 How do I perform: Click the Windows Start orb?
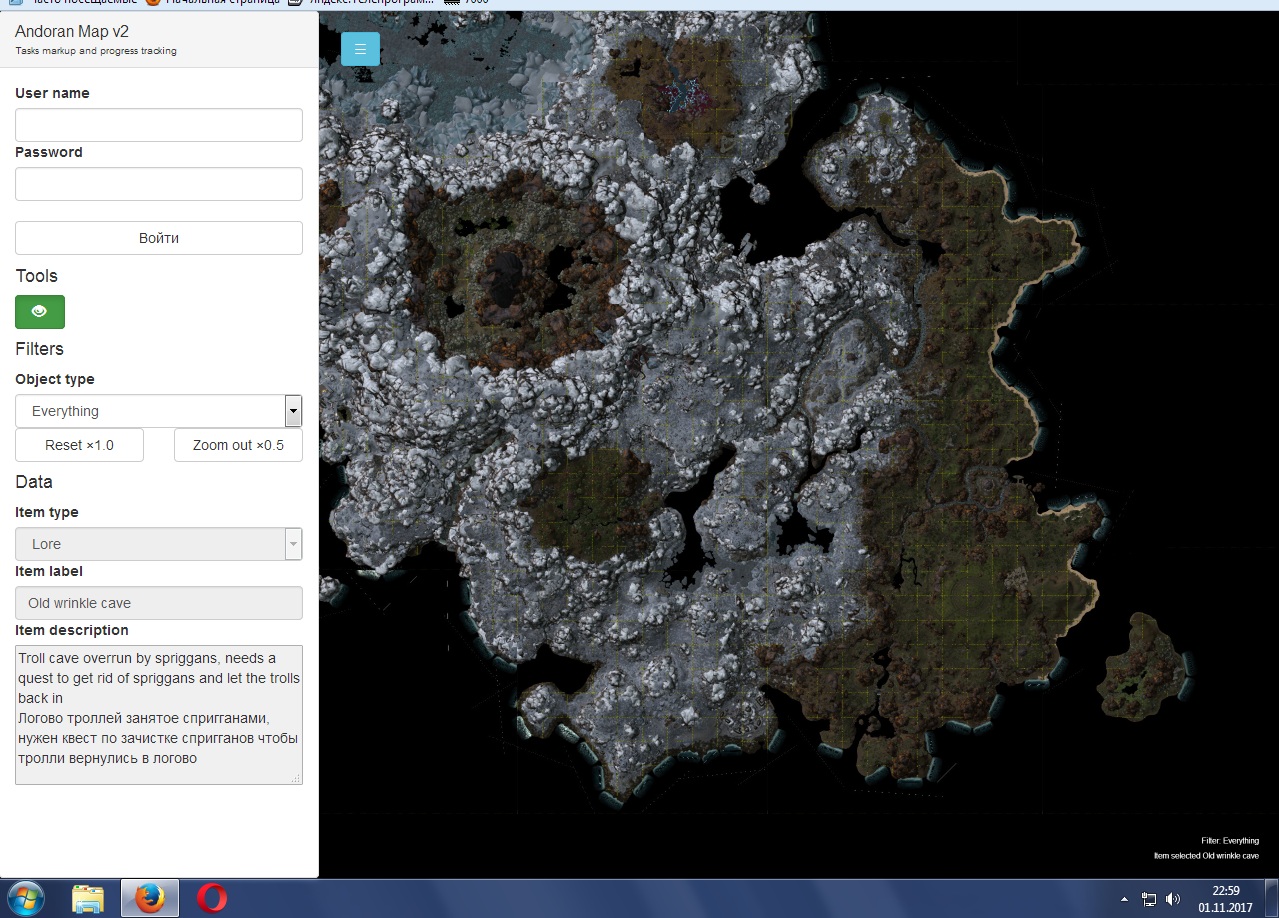click(x=25, y=898)
